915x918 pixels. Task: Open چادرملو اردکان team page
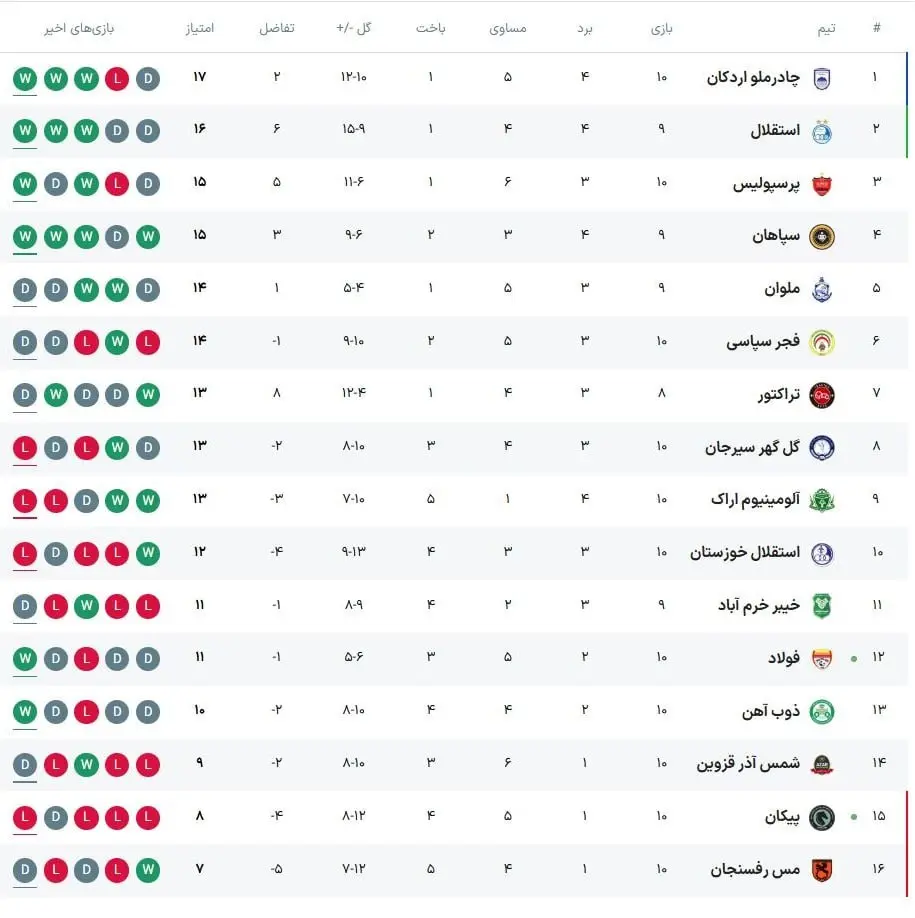[x=753, y=78]
